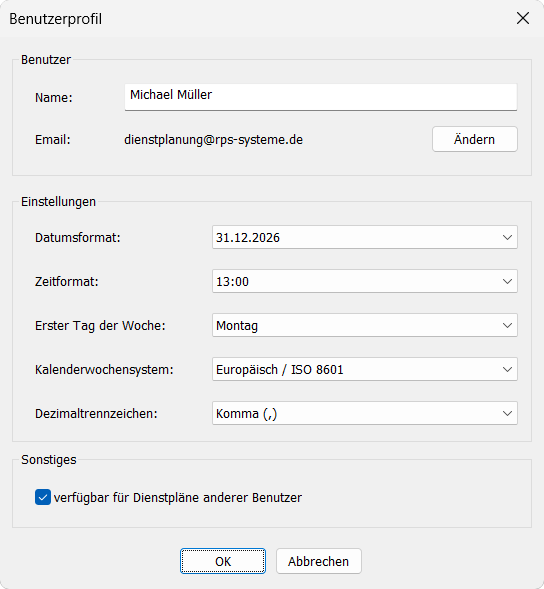The width and height of the screenshot is (544, 589).
Task: Close the Benutzerprofil dialog with X
Action: (523, 18)
